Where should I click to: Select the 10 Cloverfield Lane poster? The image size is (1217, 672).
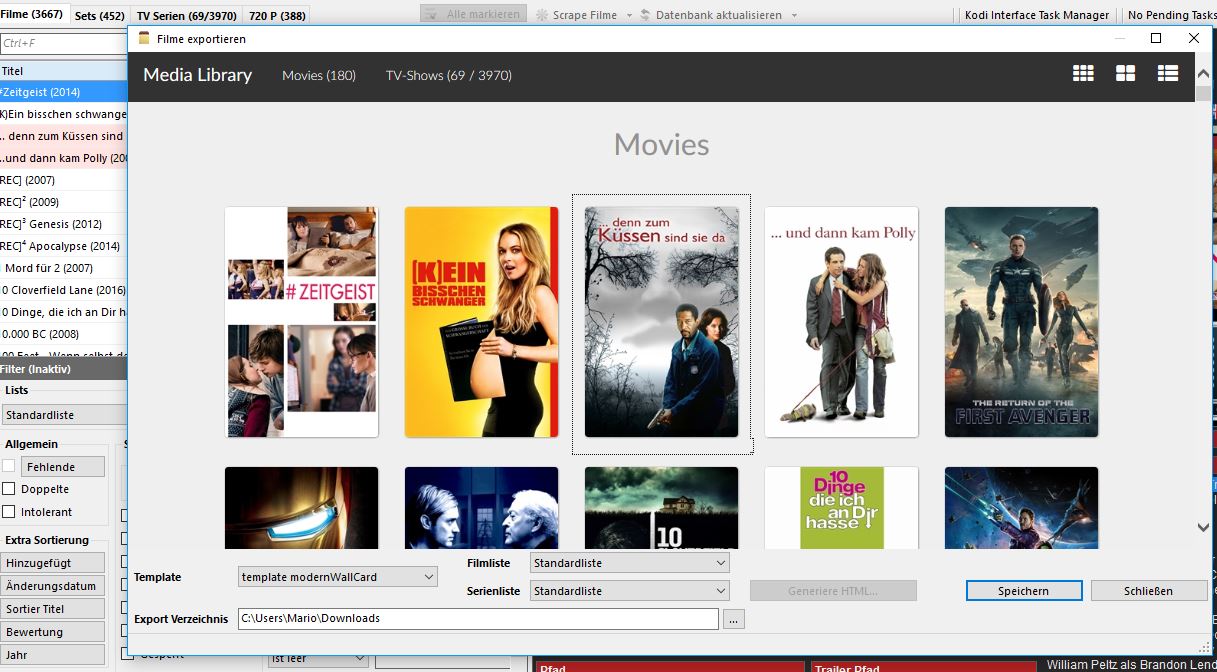coord(662,508)
